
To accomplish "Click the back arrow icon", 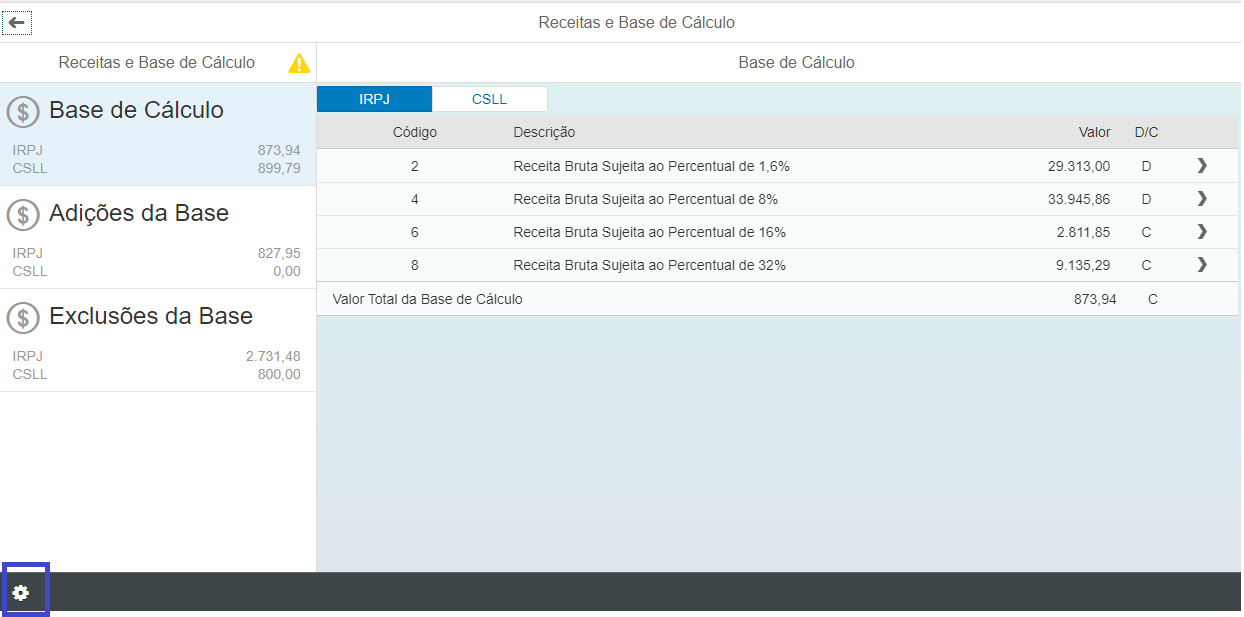I will [x=17, y=22].
